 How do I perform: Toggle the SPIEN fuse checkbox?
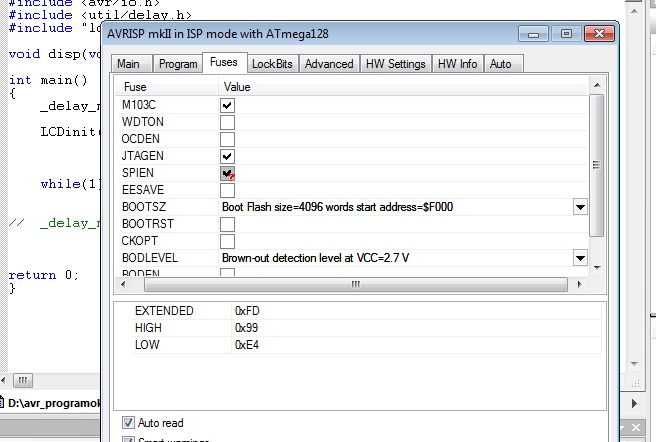click(228, 173)
